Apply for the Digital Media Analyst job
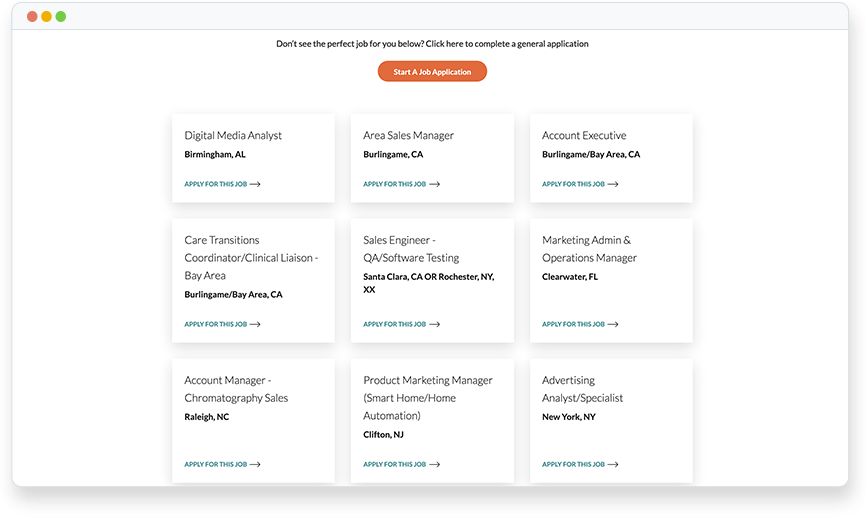Viewport: 867px width, 519px height. click(x=222, y=184)
